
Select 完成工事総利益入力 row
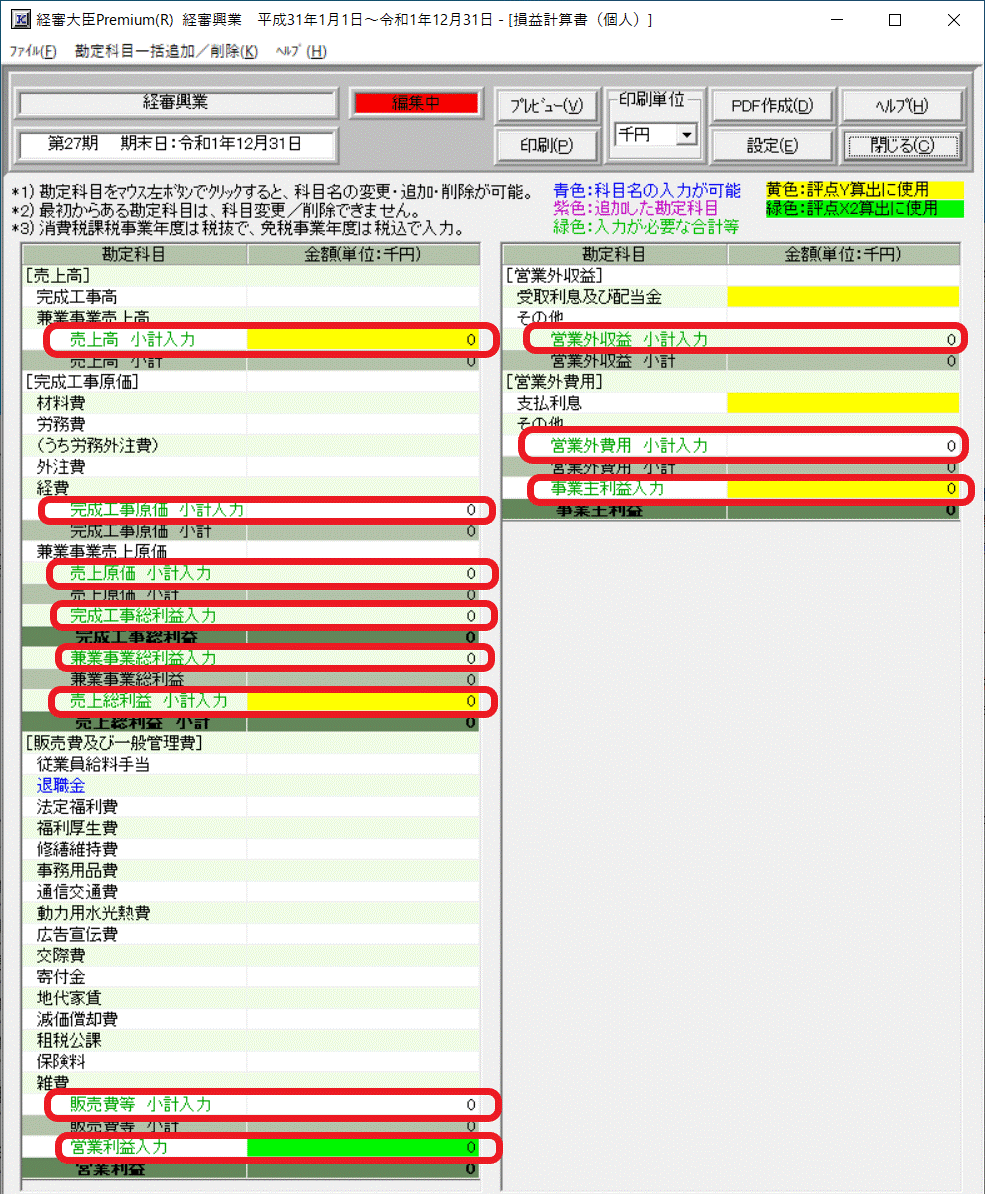pos(250,615)
